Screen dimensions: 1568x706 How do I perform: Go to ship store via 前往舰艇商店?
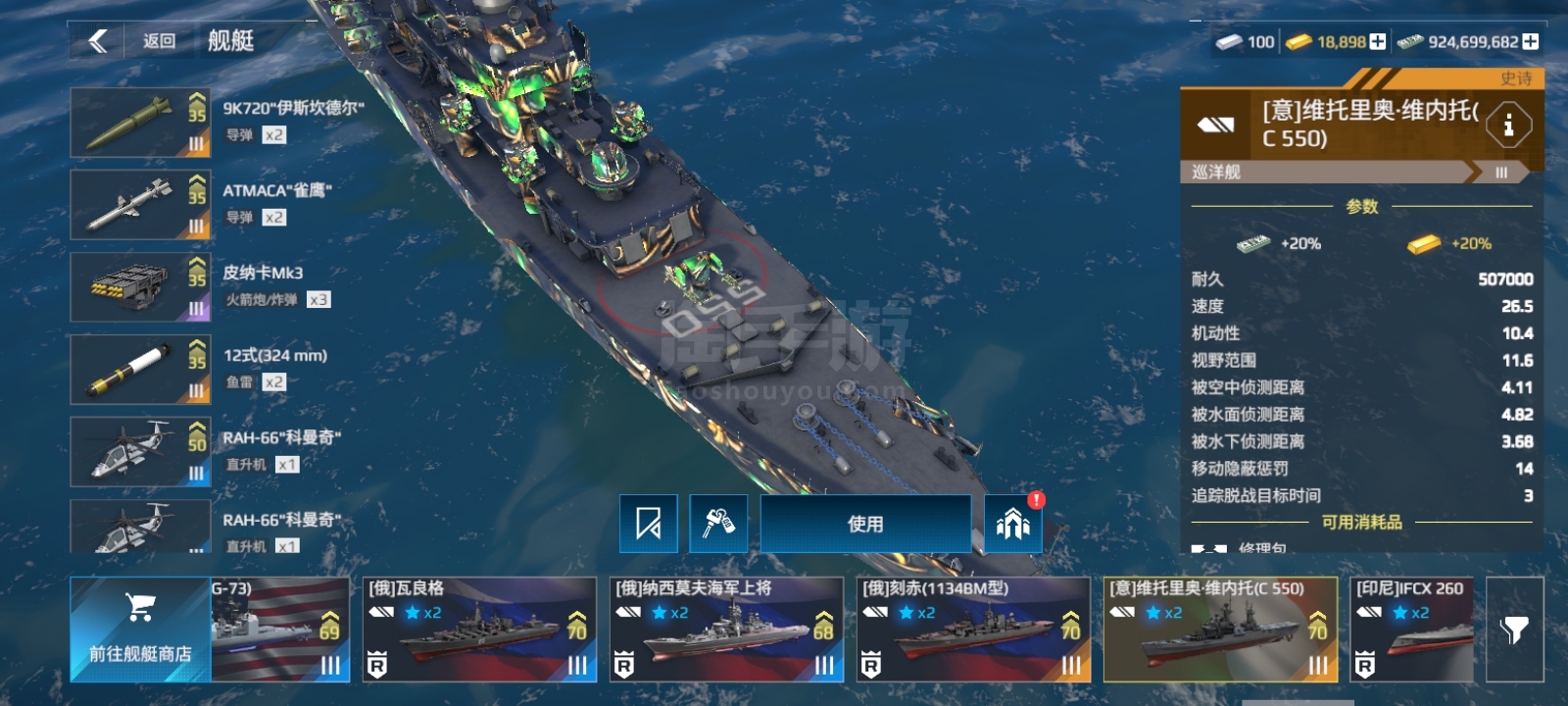point(140,630)
